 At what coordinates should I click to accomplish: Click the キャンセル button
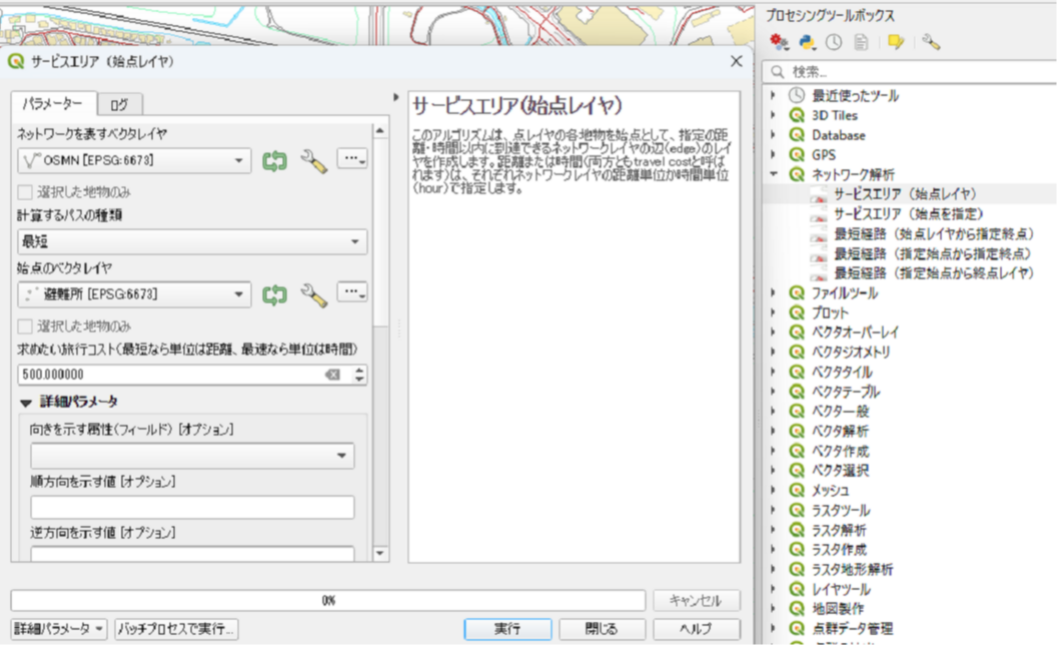pyautogui.click(x=696, y=600)
